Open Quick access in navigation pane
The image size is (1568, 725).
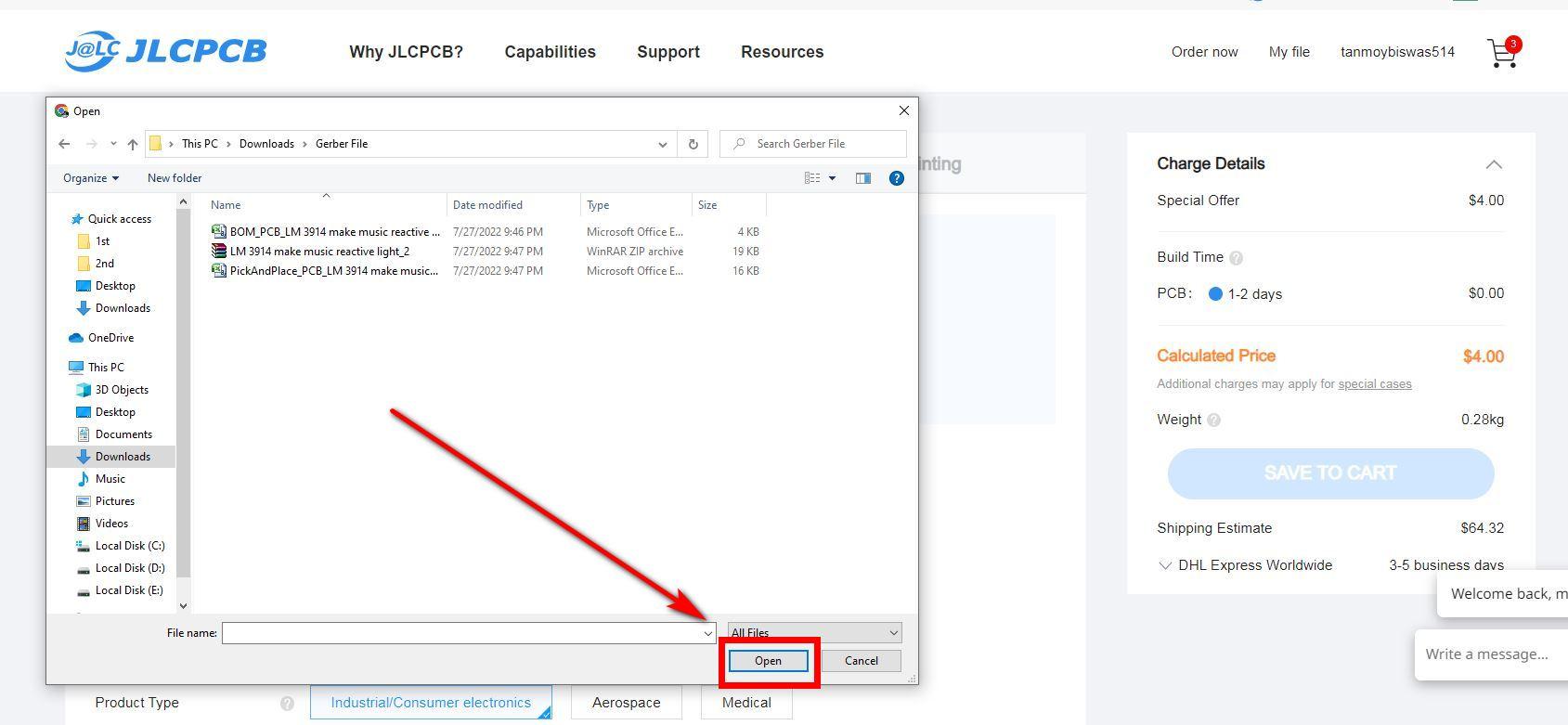point(110,219)
